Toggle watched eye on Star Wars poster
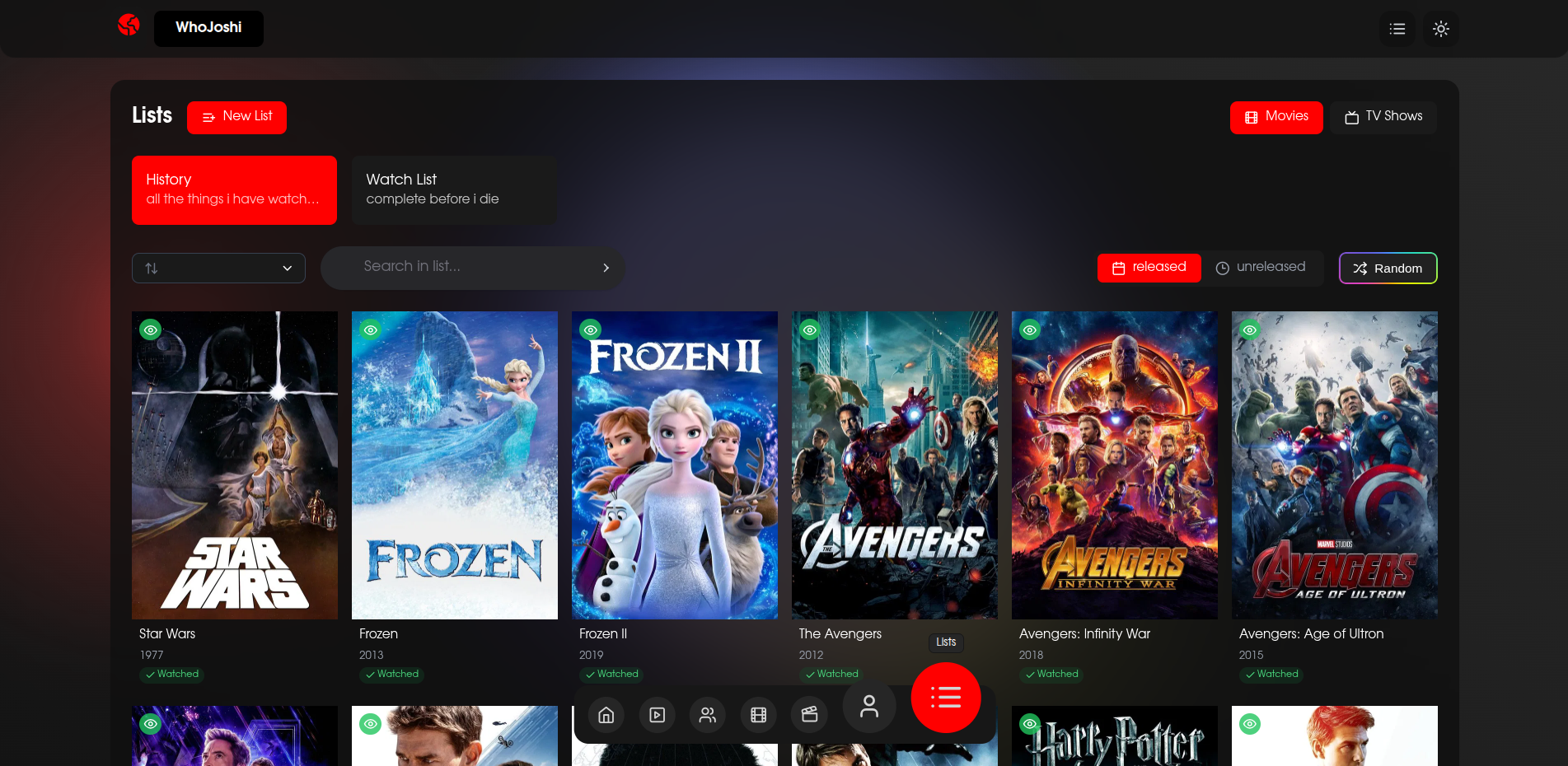Viewport: 1568px width, 766px height. tap(150, 330)
